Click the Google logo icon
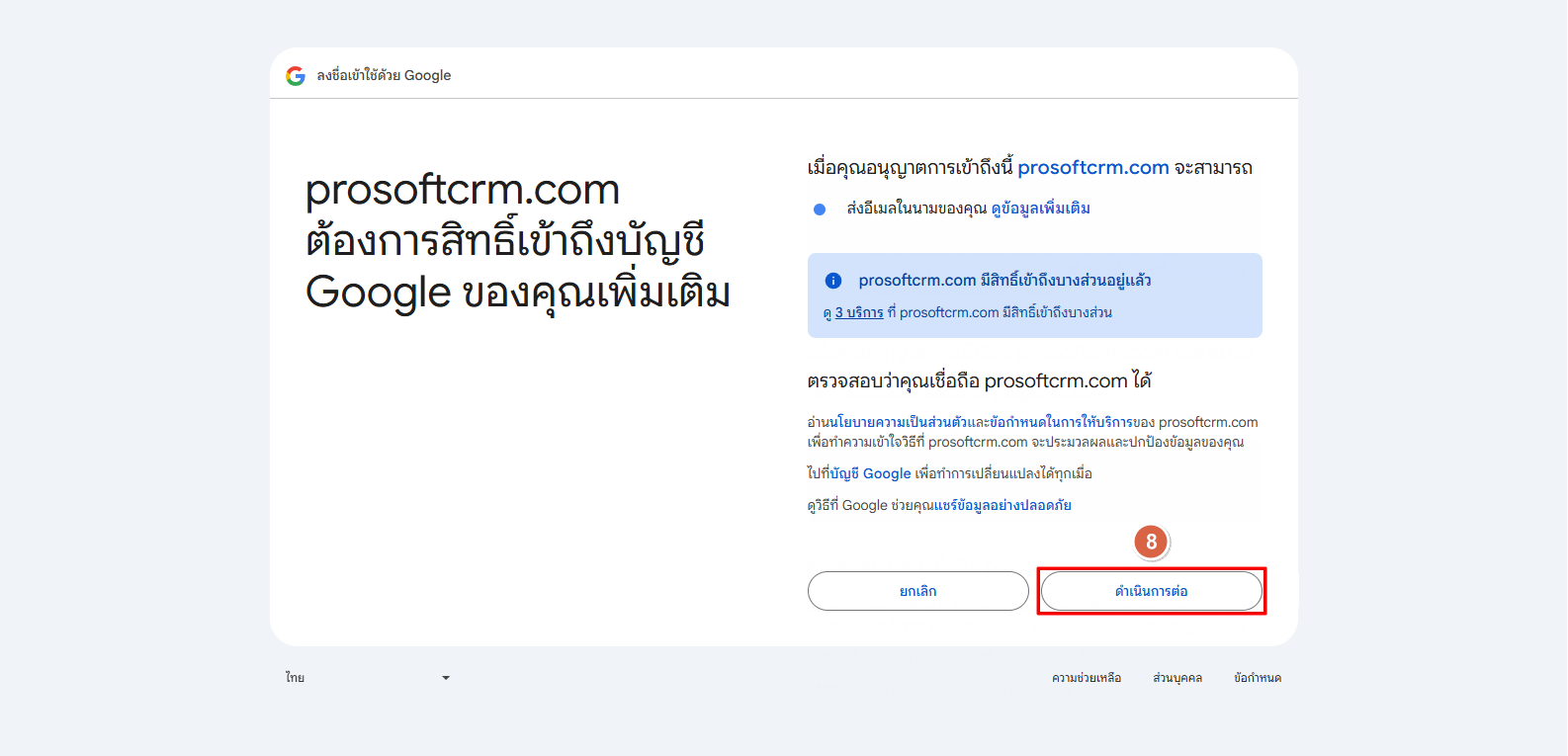1568x756 pixels. [295, 76]
